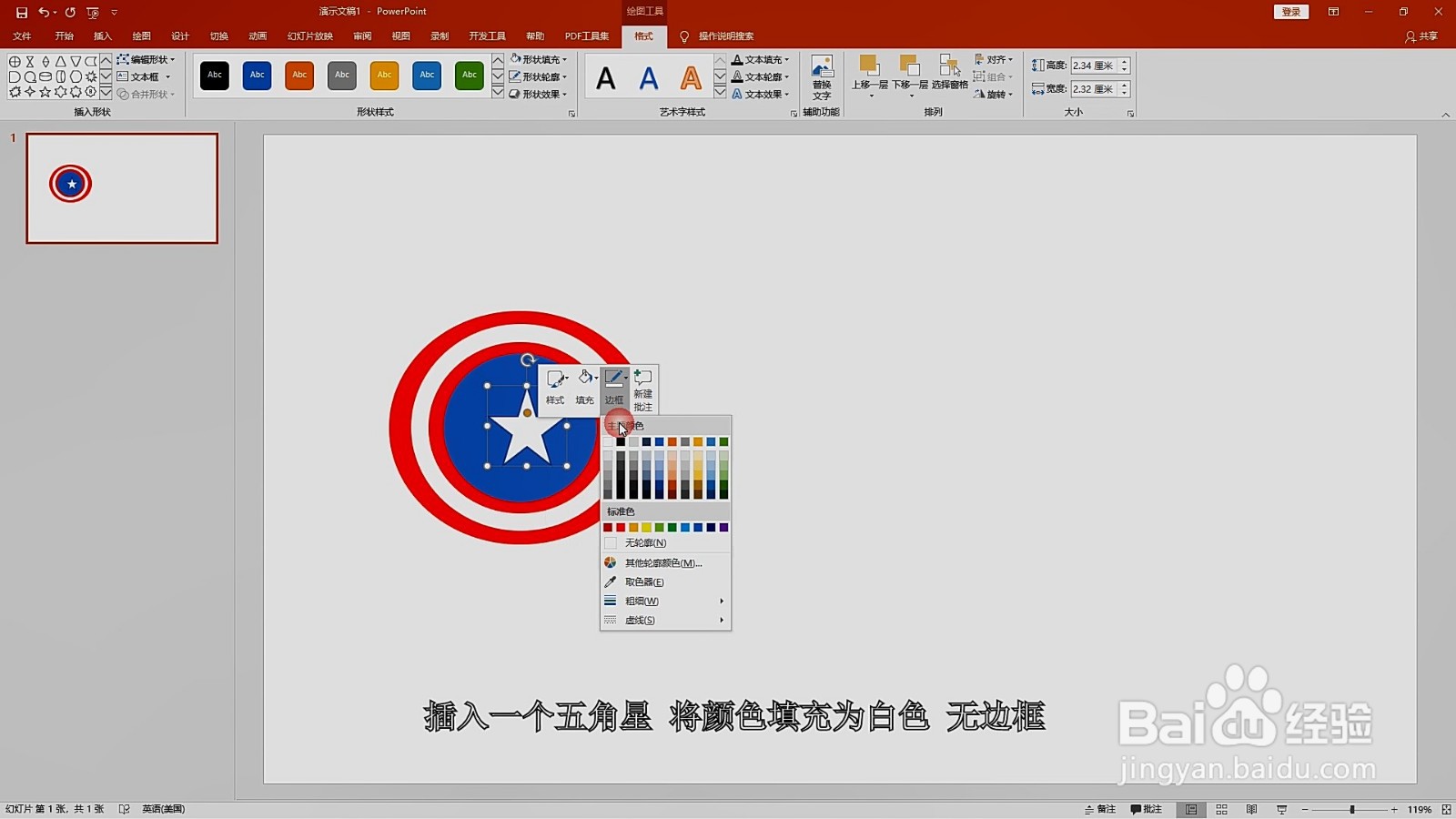
Task: Open 形状轮廓 (Shape Outline) in the ribbon
Action: [538, 76]
